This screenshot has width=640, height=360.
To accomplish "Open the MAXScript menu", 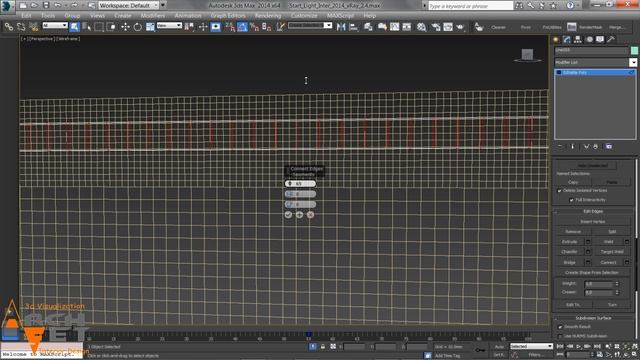I will click(340, 16).
